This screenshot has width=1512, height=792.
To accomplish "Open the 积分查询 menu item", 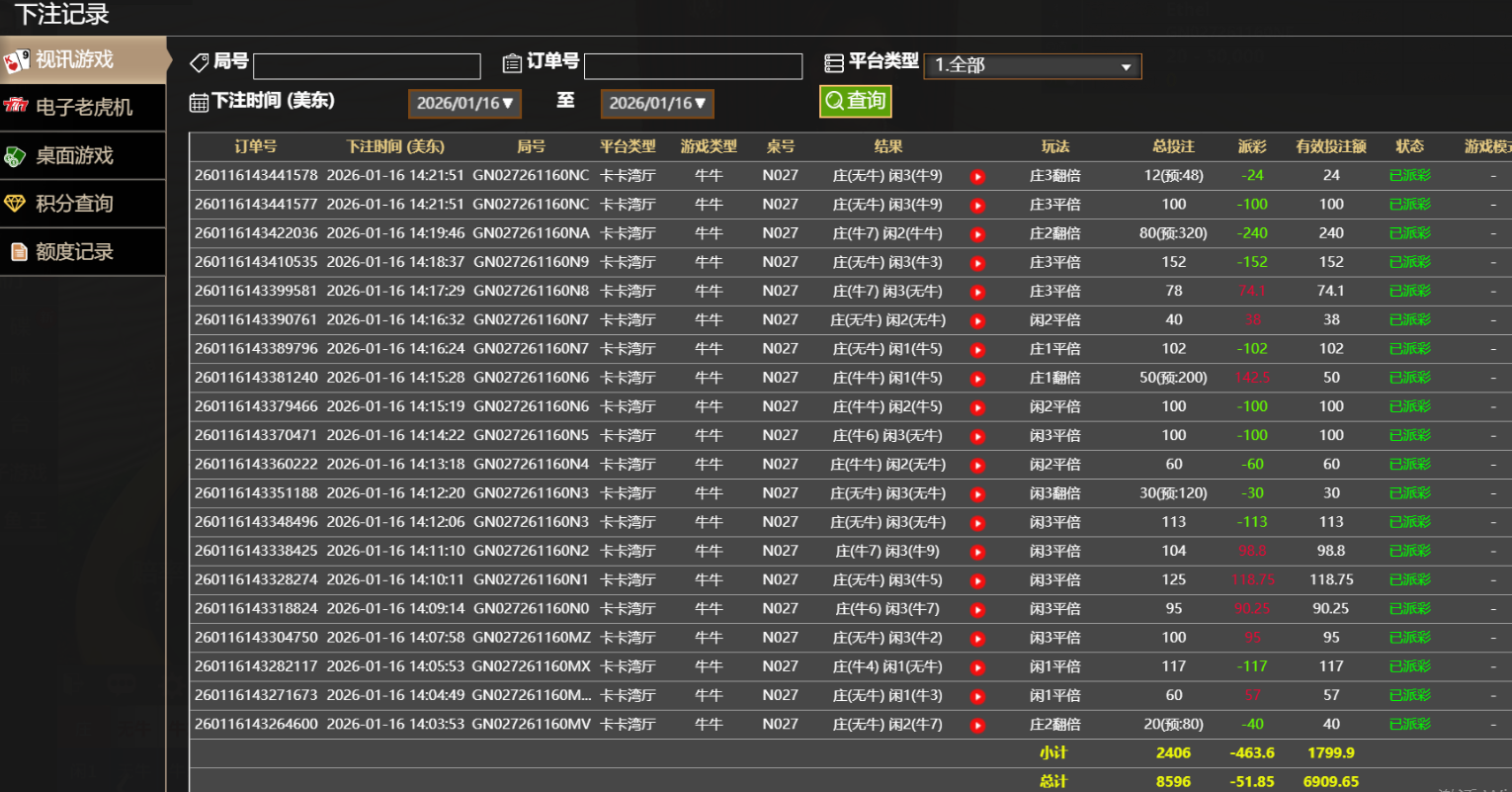I will [x=75, y=204].
